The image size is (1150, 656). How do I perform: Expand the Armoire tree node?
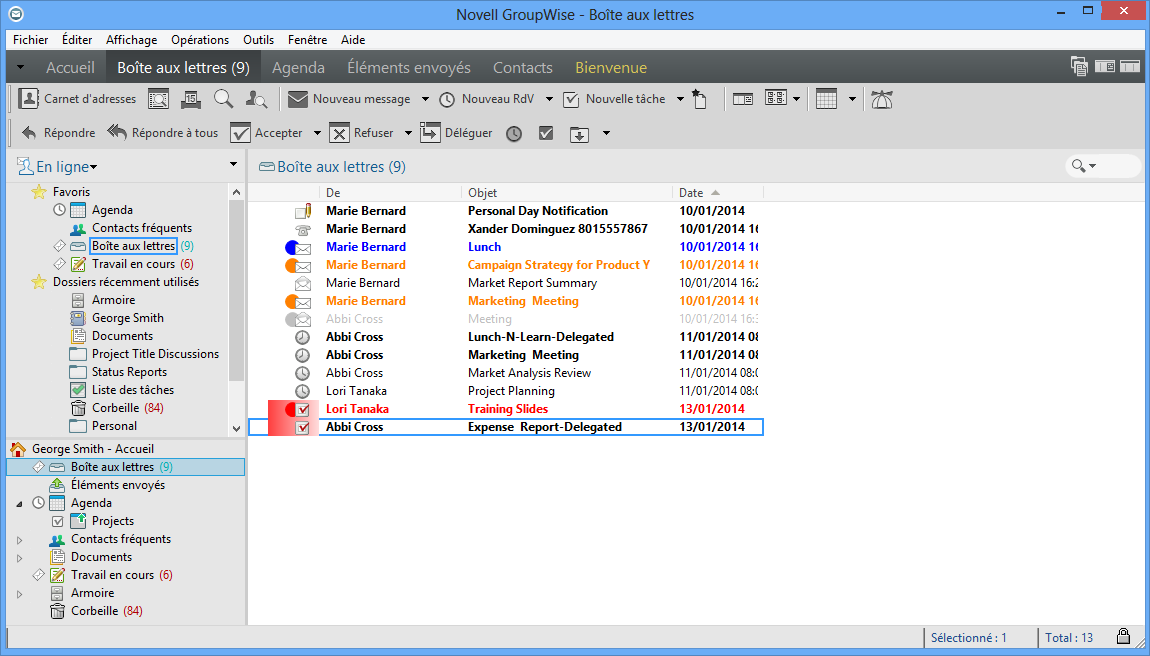click(19, 594)
